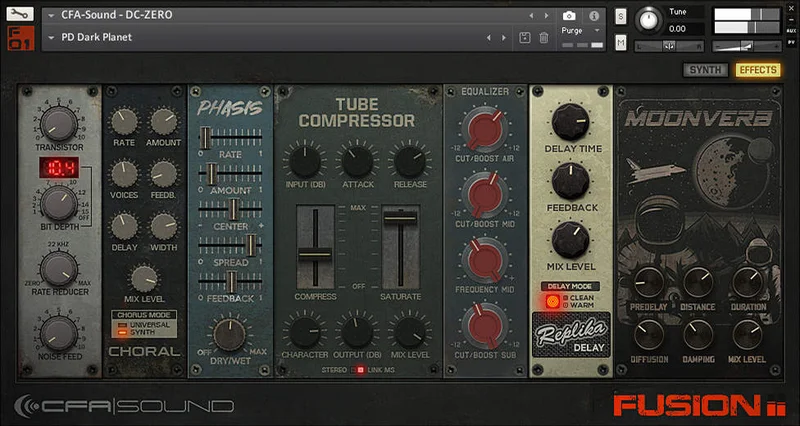Click the header volume slider

pyautogui.click(x=746, y=46)
